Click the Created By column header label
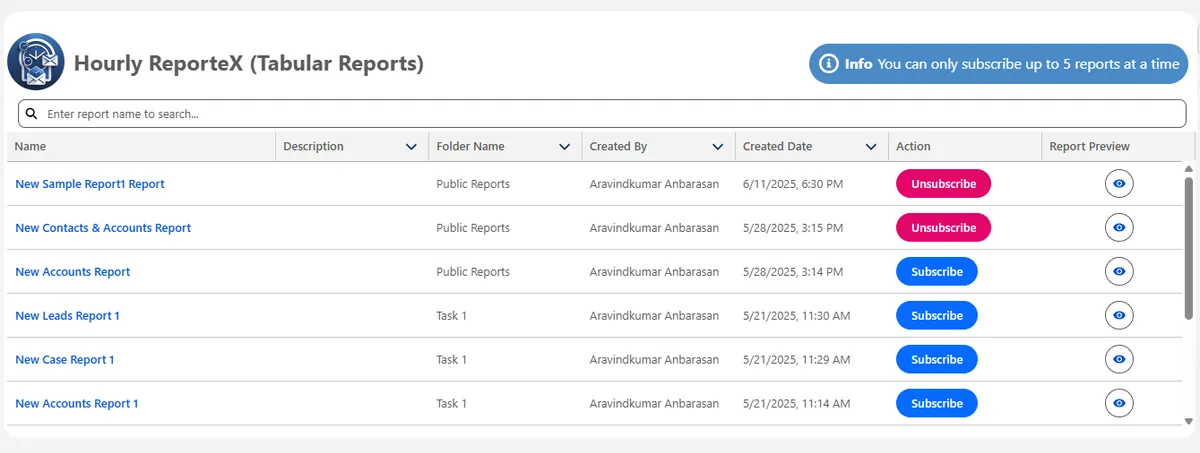This screenshot has height=453, width=1200. [618, 147]
